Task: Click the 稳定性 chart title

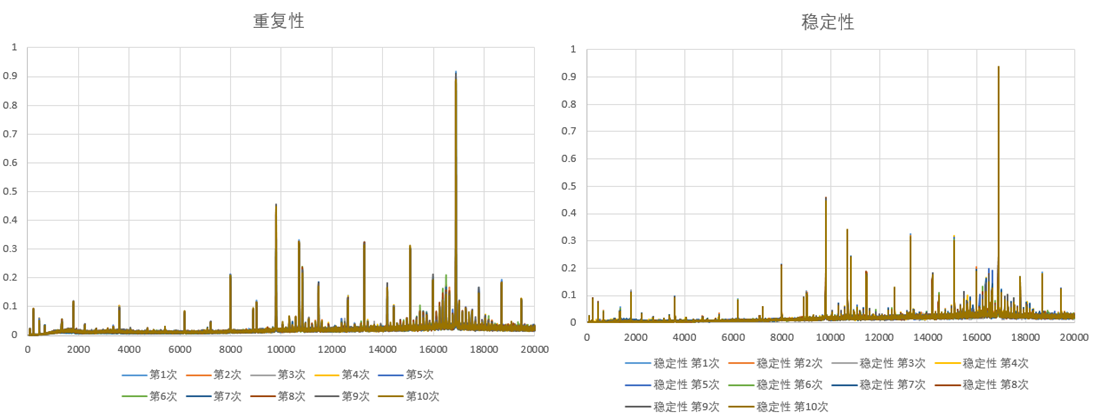Action: click(x=828, y=21)
